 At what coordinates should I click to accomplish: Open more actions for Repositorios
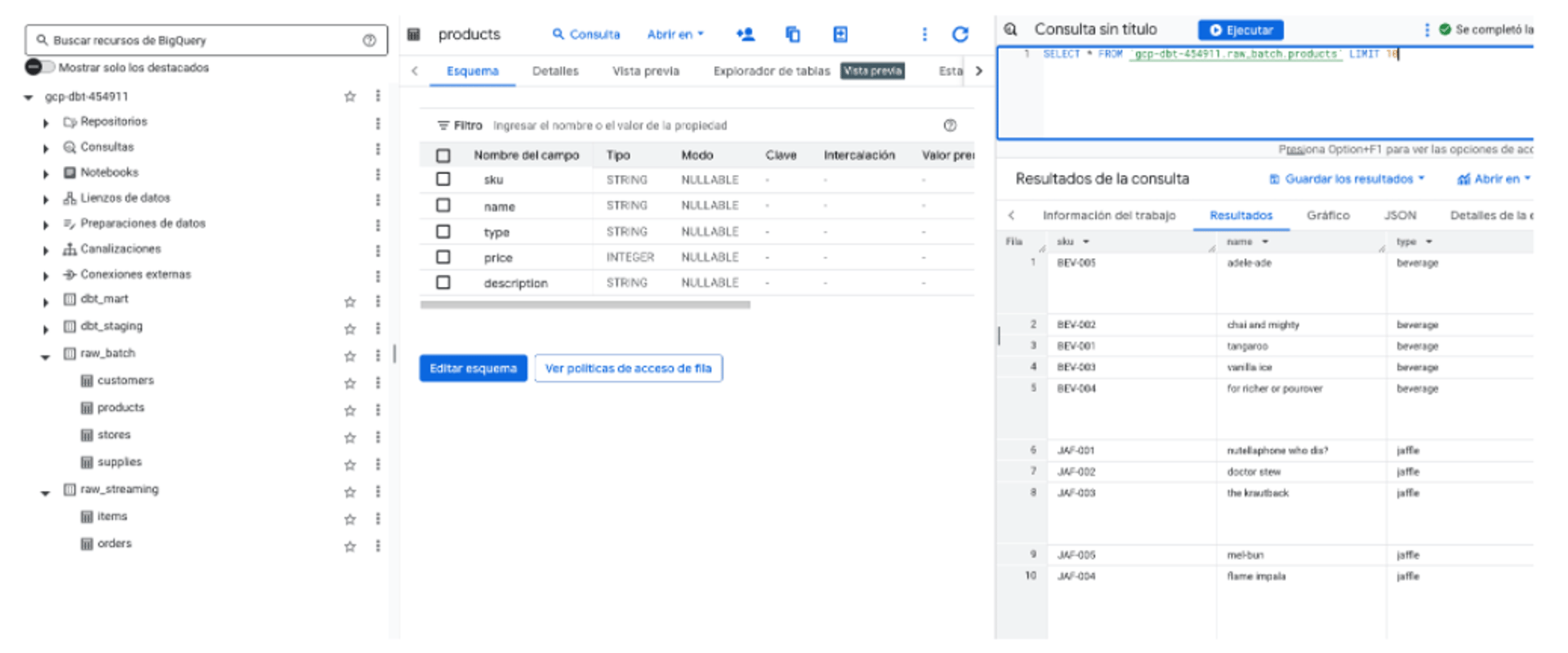[x=377, y=123]
